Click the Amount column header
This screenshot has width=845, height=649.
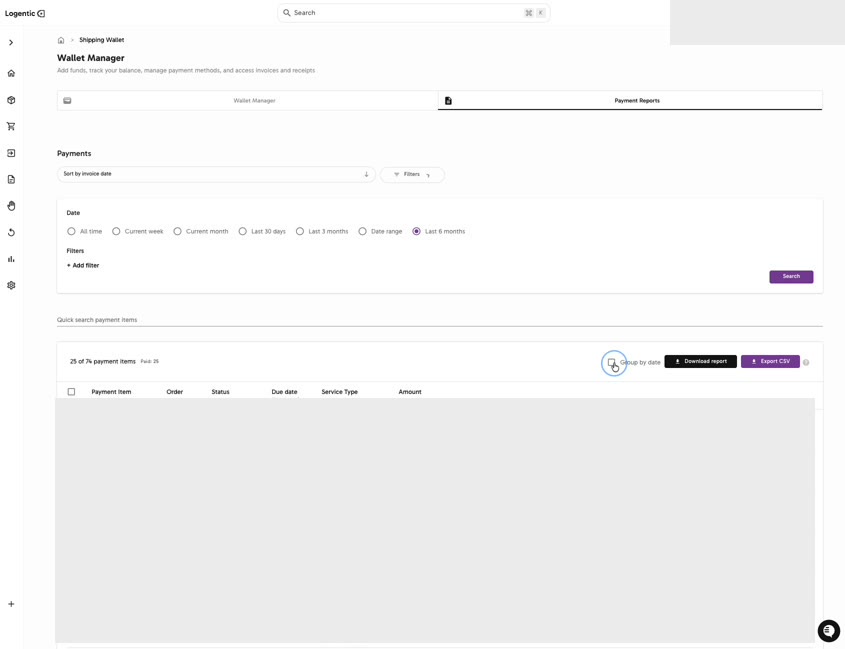pos(410,392)
